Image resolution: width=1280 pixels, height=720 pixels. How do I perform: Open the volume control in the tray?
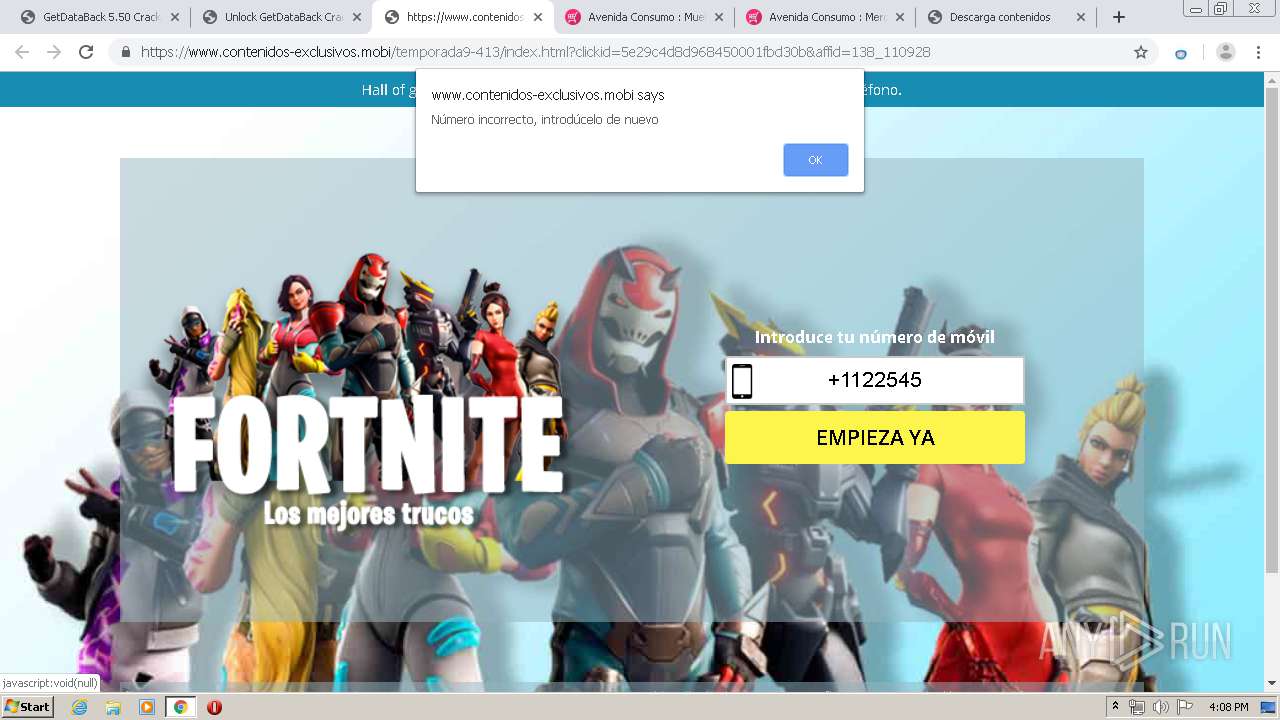click(1161, 707)
